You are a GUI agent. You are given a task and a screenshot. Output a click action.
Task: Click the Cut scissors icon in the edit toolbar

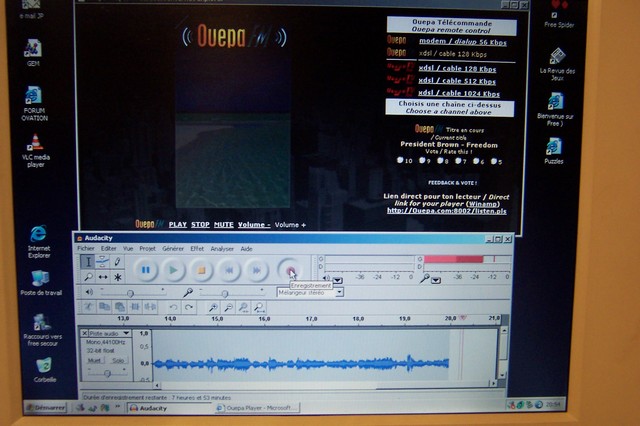(89, 306)
